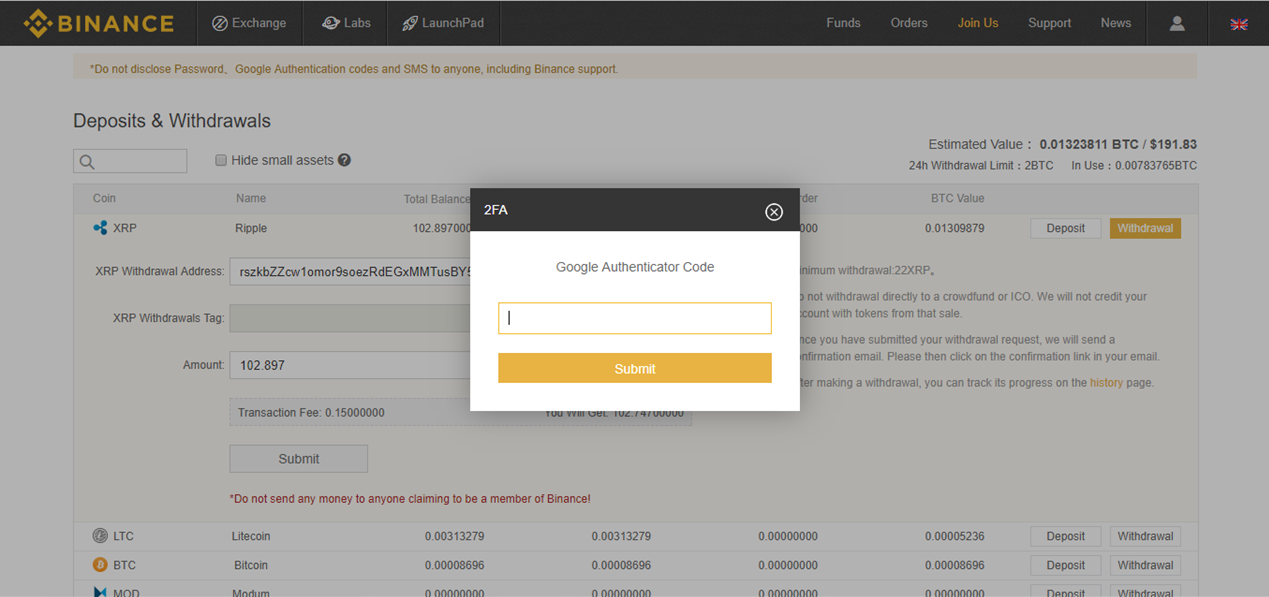Click the Bitcoin name cell
1269x597 pixels.
coord(251,565)
